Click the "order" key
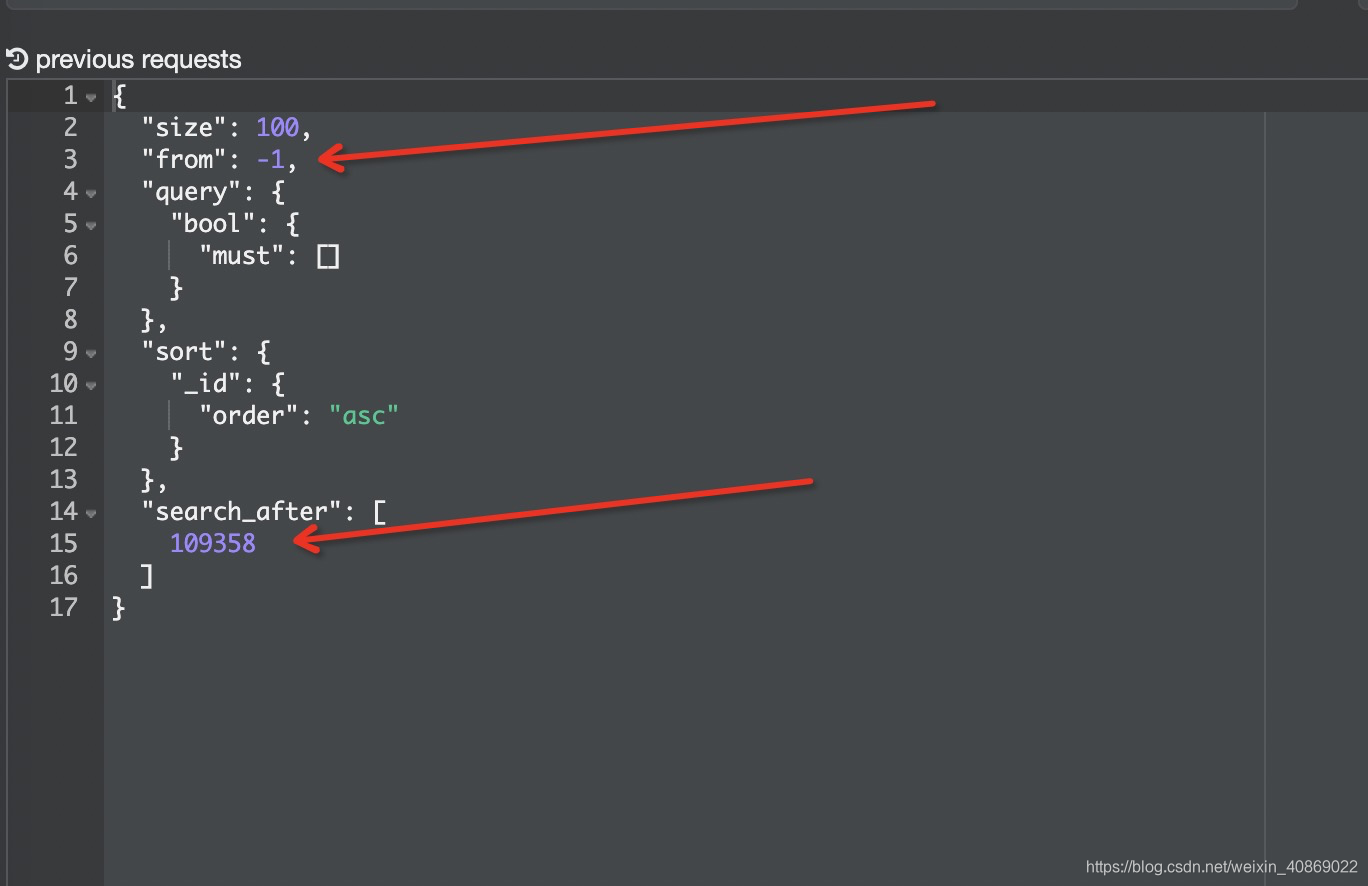 [248, 415]
